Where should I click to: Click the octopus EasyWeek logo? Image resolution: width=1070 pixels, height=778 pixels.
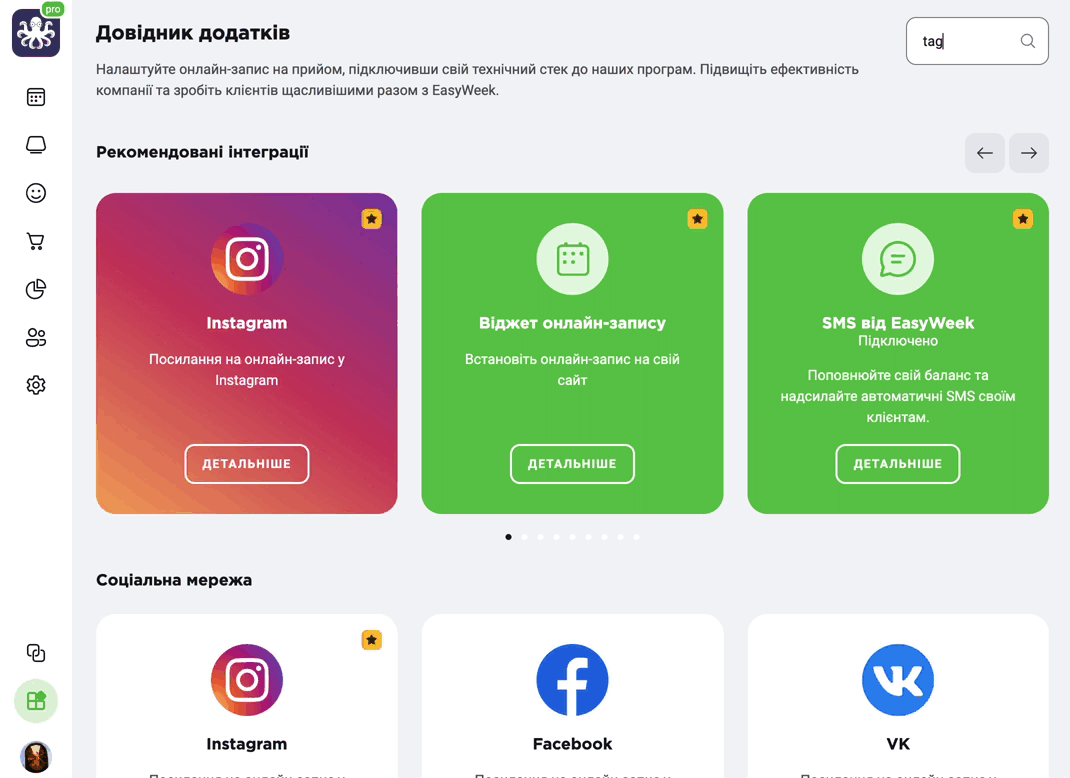(x=35, y=33)
